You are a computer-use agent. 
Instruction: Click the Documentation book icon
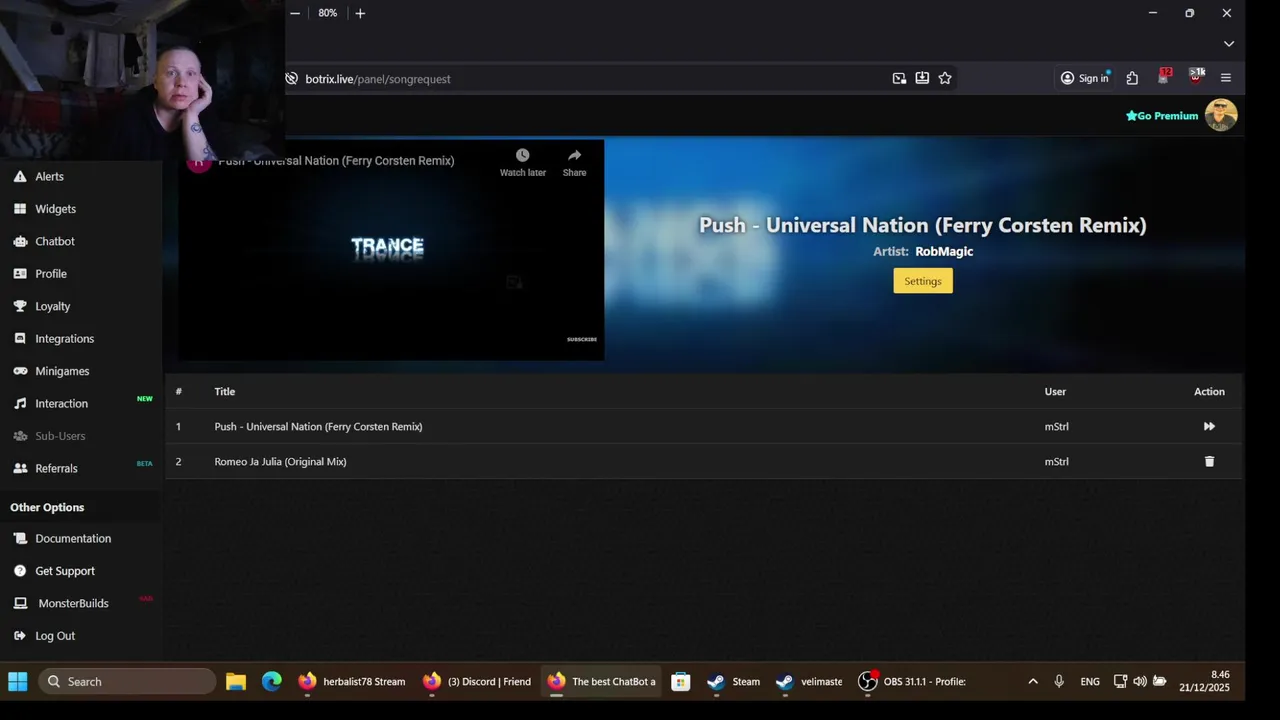click(20, 538)
